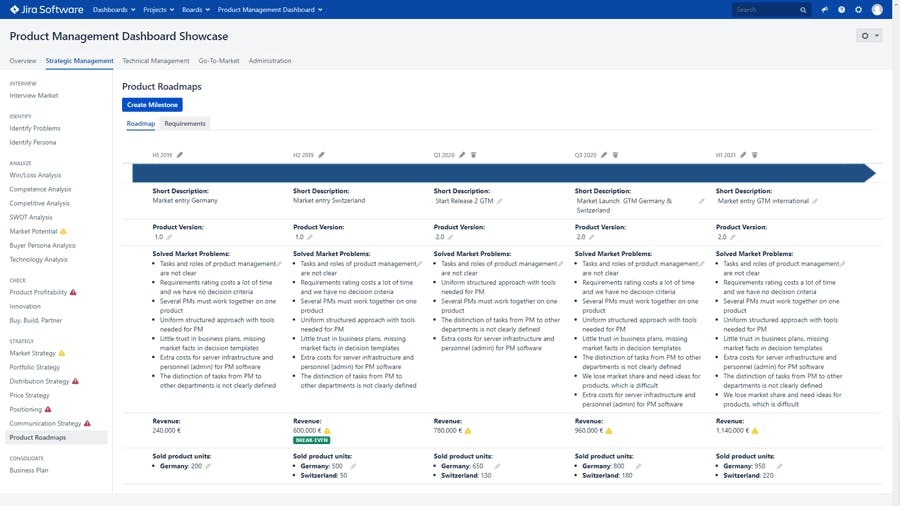Select the Roadmap sub-tab
900x506 pixels.
[x=141, y=124]
